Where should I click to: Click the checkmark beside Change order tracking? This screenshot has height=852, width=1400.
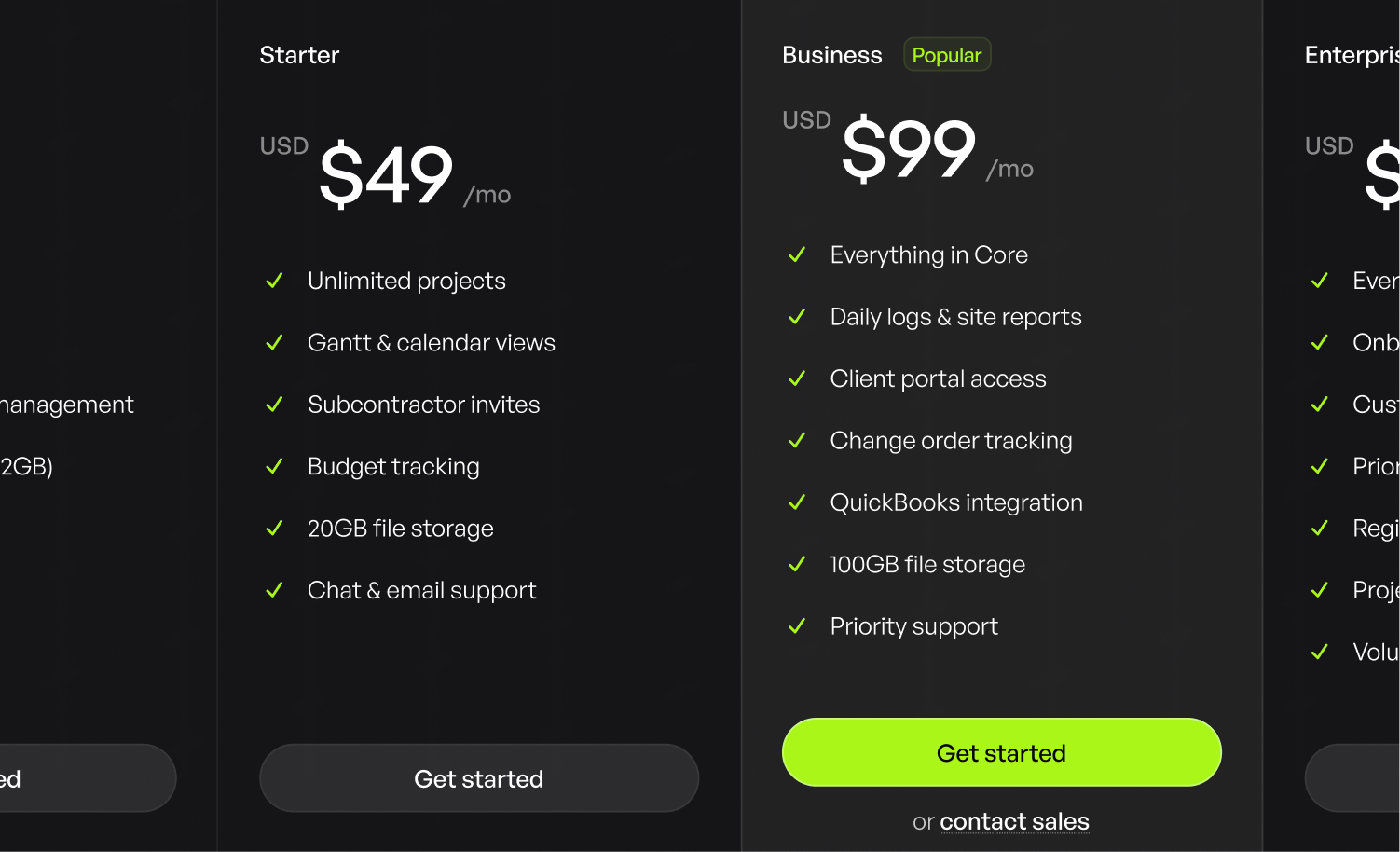[797, 440]
